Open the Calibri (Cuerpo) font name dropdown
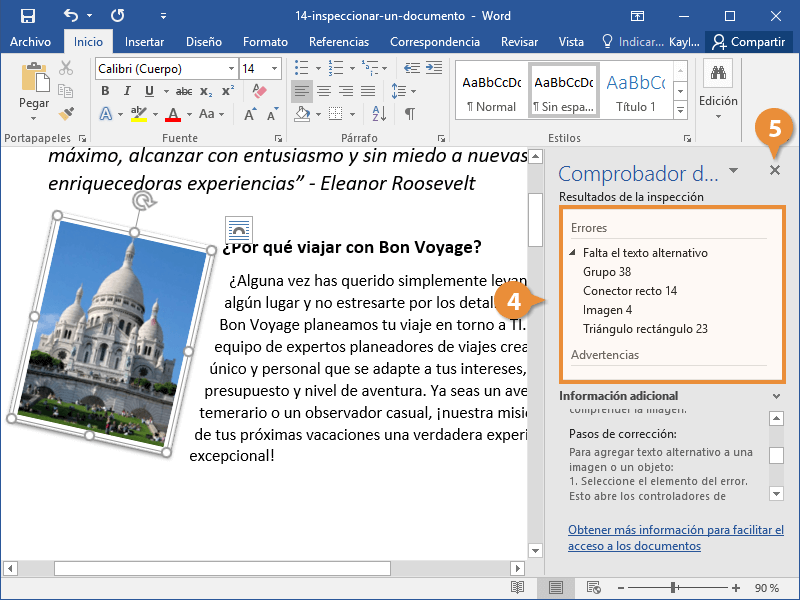Viewport: 800px width, 600px height. coord(231,68)
